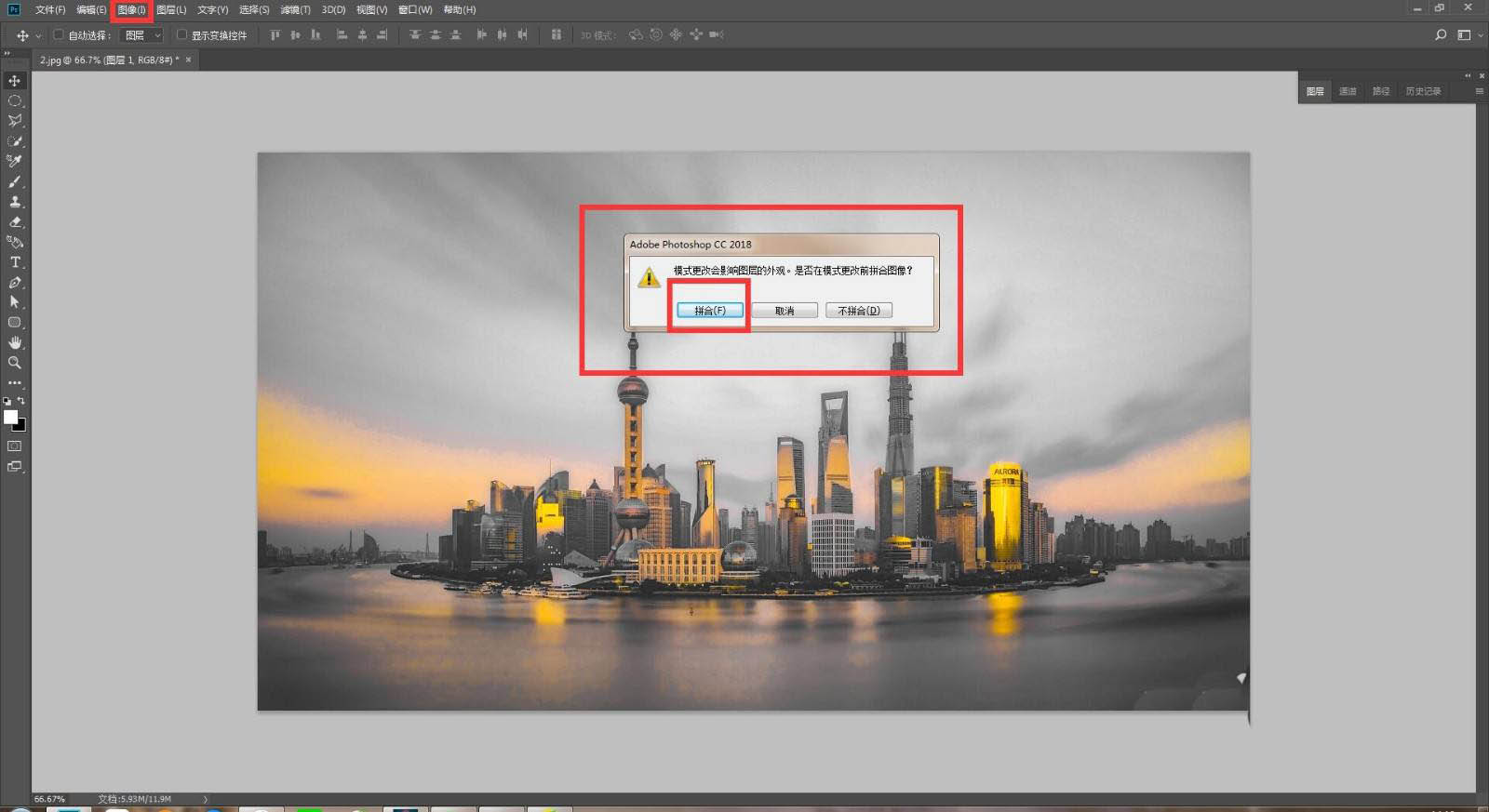Click the 拼合(F) button
The height and width of the screenshot is (812, 1489).
(709, 311)
